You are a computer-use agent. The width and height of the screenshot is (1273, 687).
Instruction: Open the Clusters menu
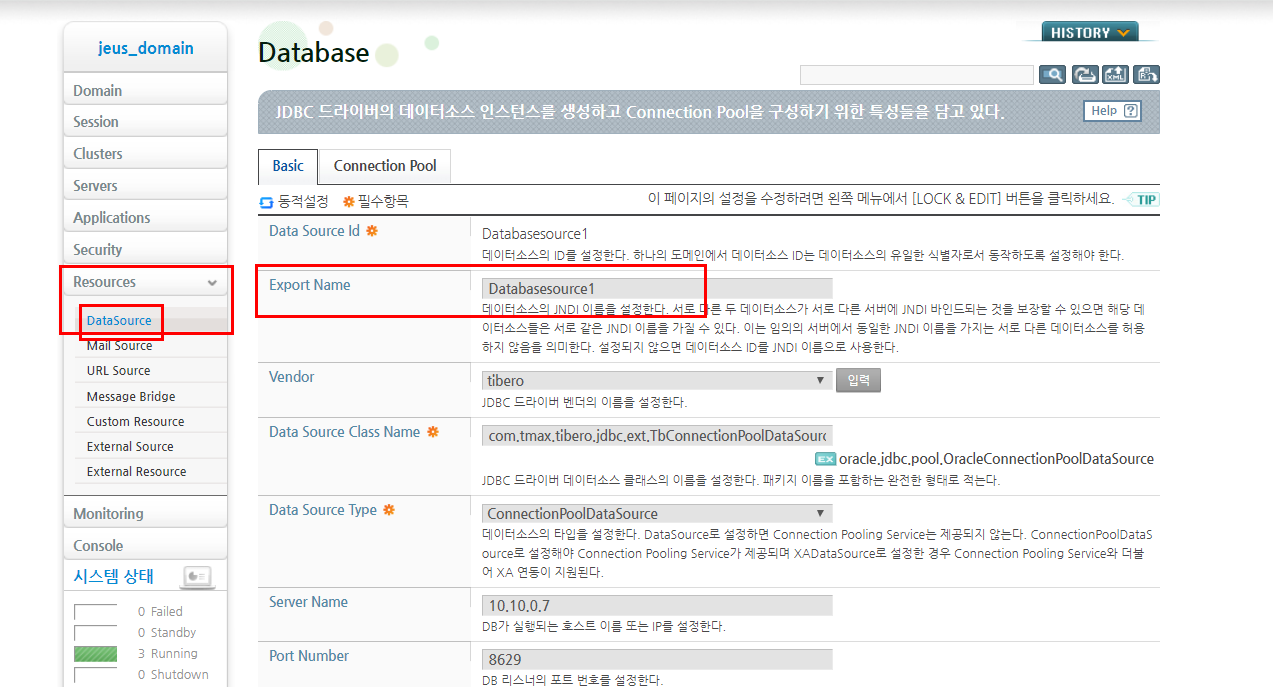(x=145, y=154)
